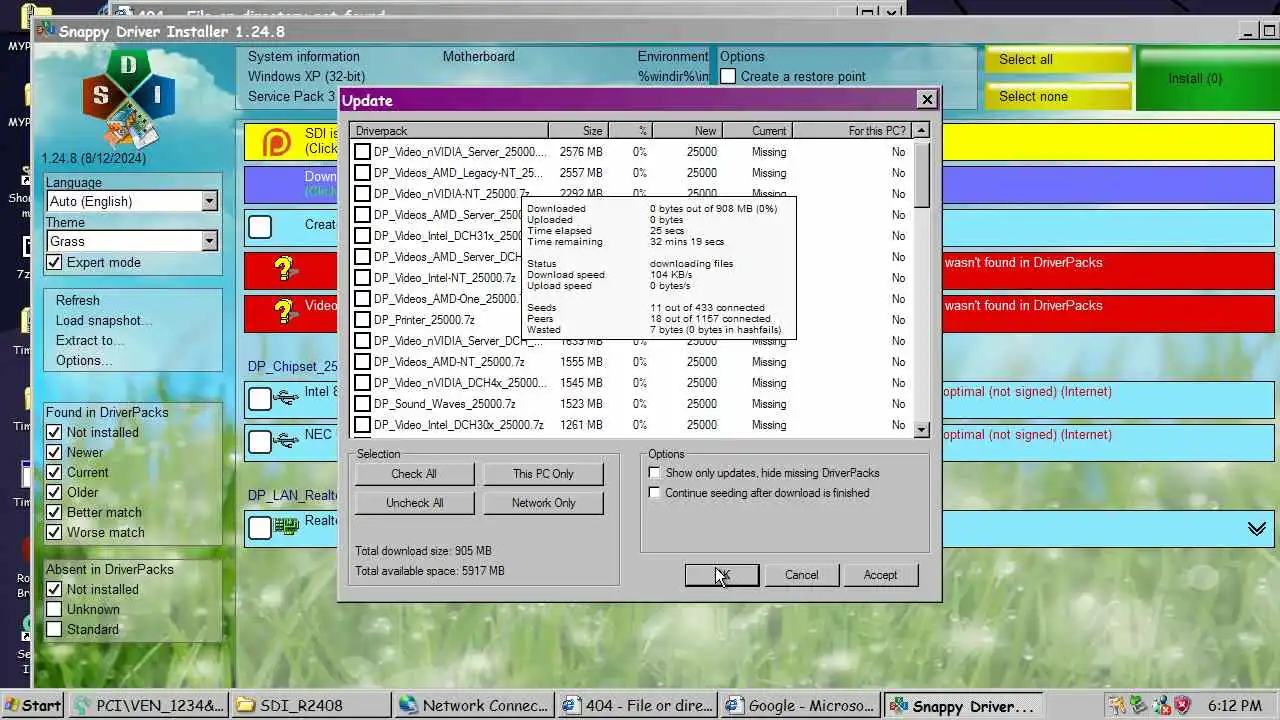Click the Check All button

[x=414, y=474]
